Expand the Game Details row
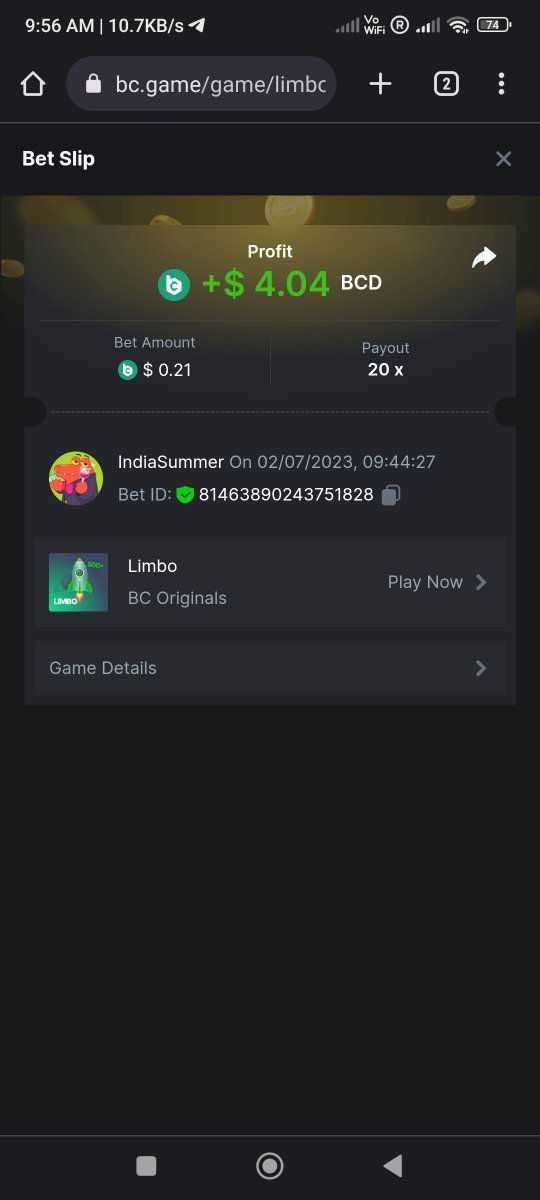 tap(270, 668)
